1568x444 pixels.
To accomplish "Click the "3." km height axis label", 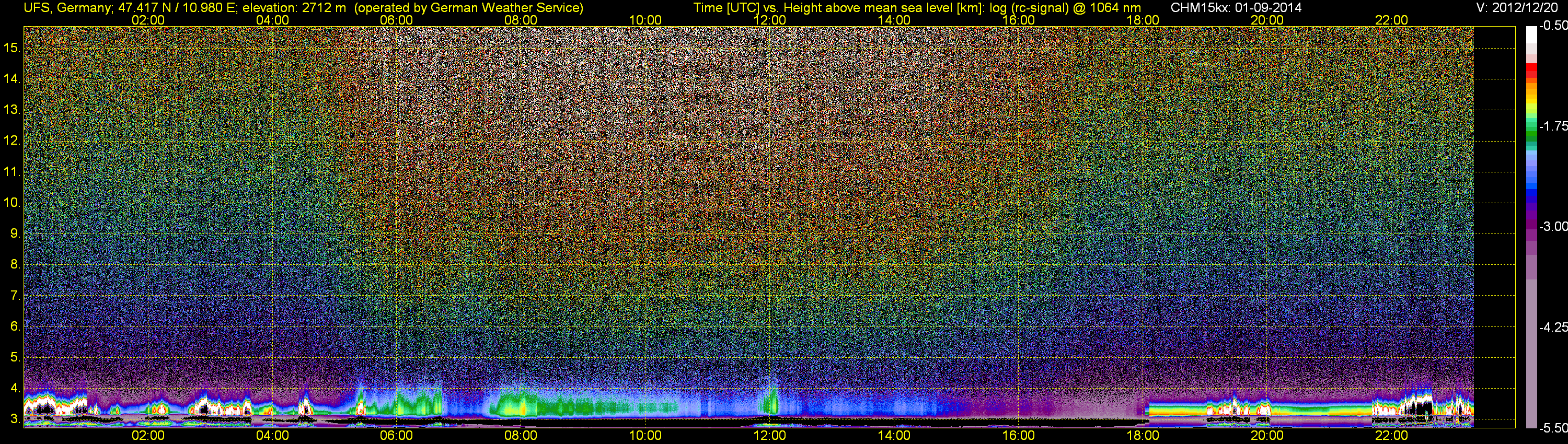I will click(15, 419).
